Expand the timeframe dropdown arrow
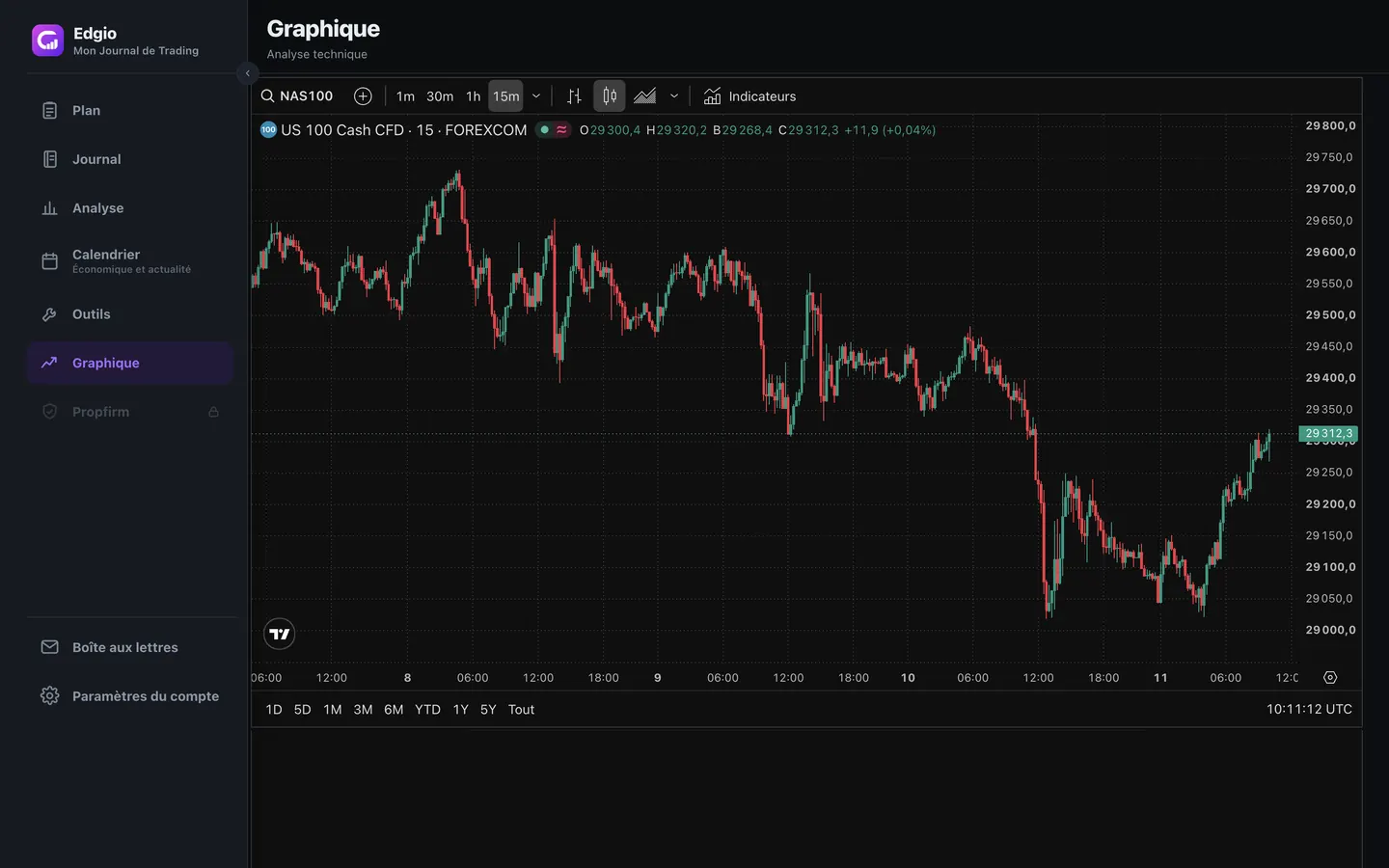 coord(536,96)
